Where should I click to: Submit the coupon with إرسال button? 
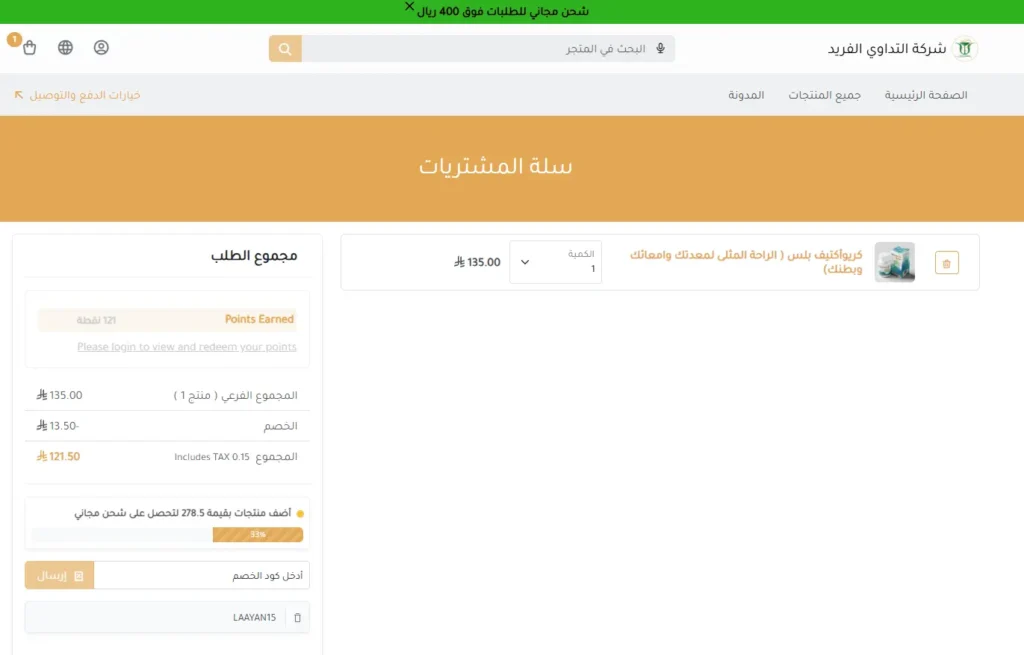click(x=59, y=575)
